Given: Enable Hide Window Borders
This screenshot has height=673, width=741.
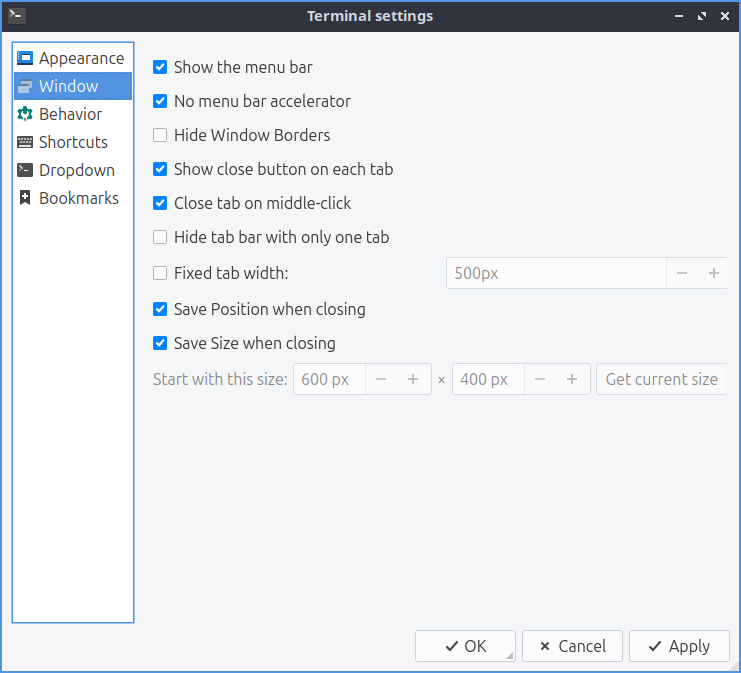Looking at the screenshot, I should [x=160, y=135].
